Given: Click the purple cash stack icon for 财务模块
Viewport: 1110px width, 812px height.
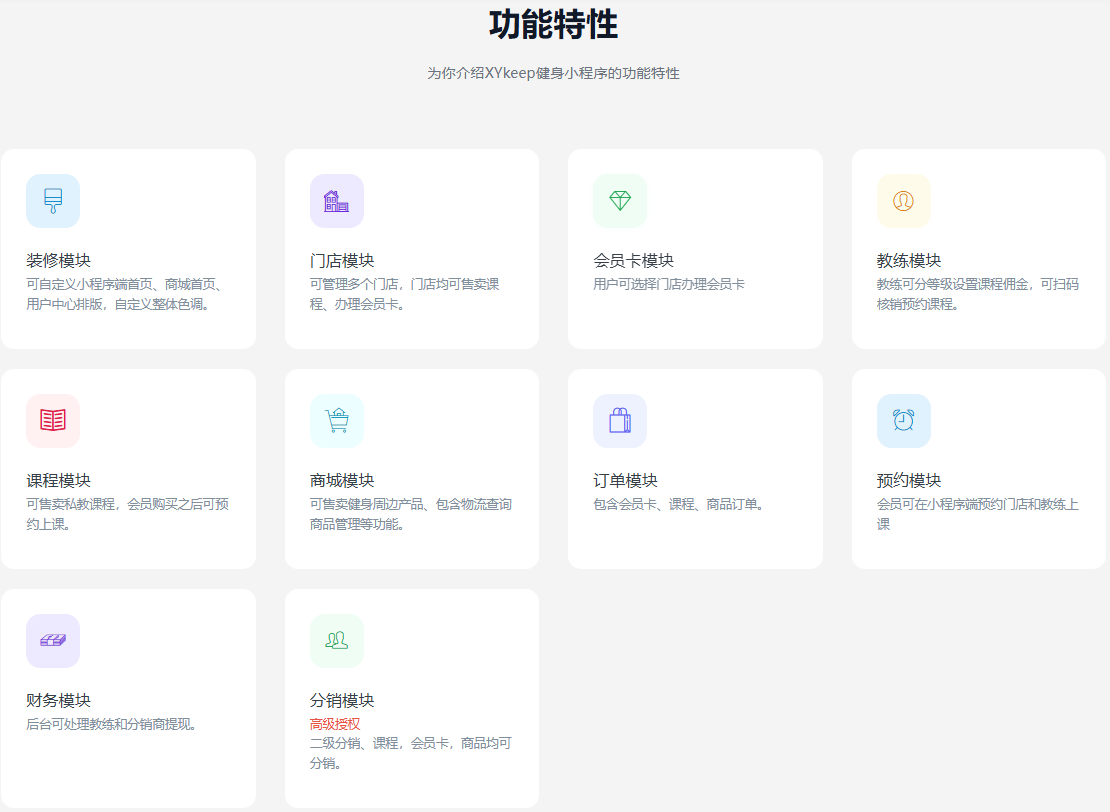Looking at the screenshot, I should (x=53, y=641).
